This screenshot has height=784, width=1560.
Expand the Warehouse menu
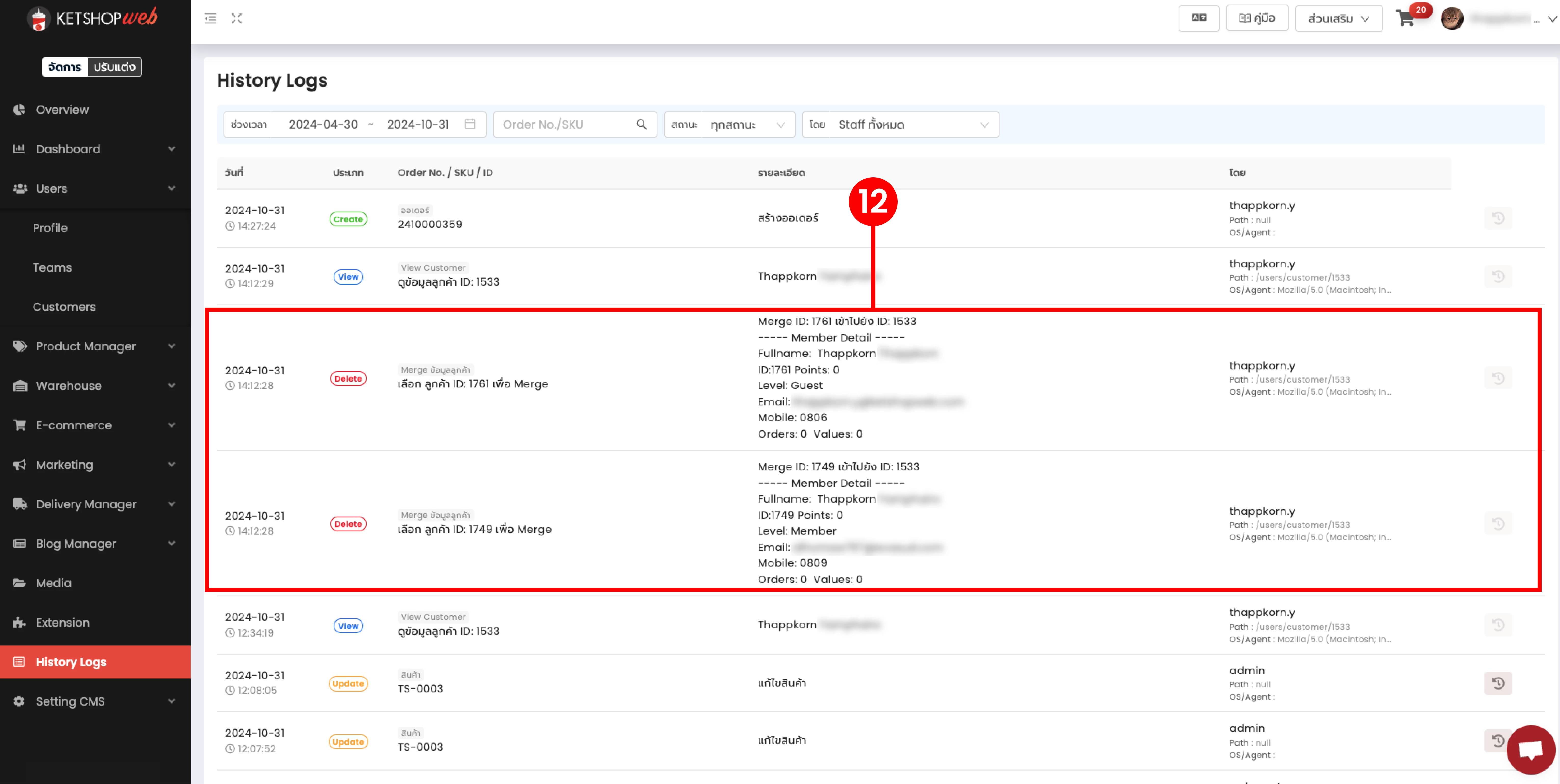click(95, 386)
